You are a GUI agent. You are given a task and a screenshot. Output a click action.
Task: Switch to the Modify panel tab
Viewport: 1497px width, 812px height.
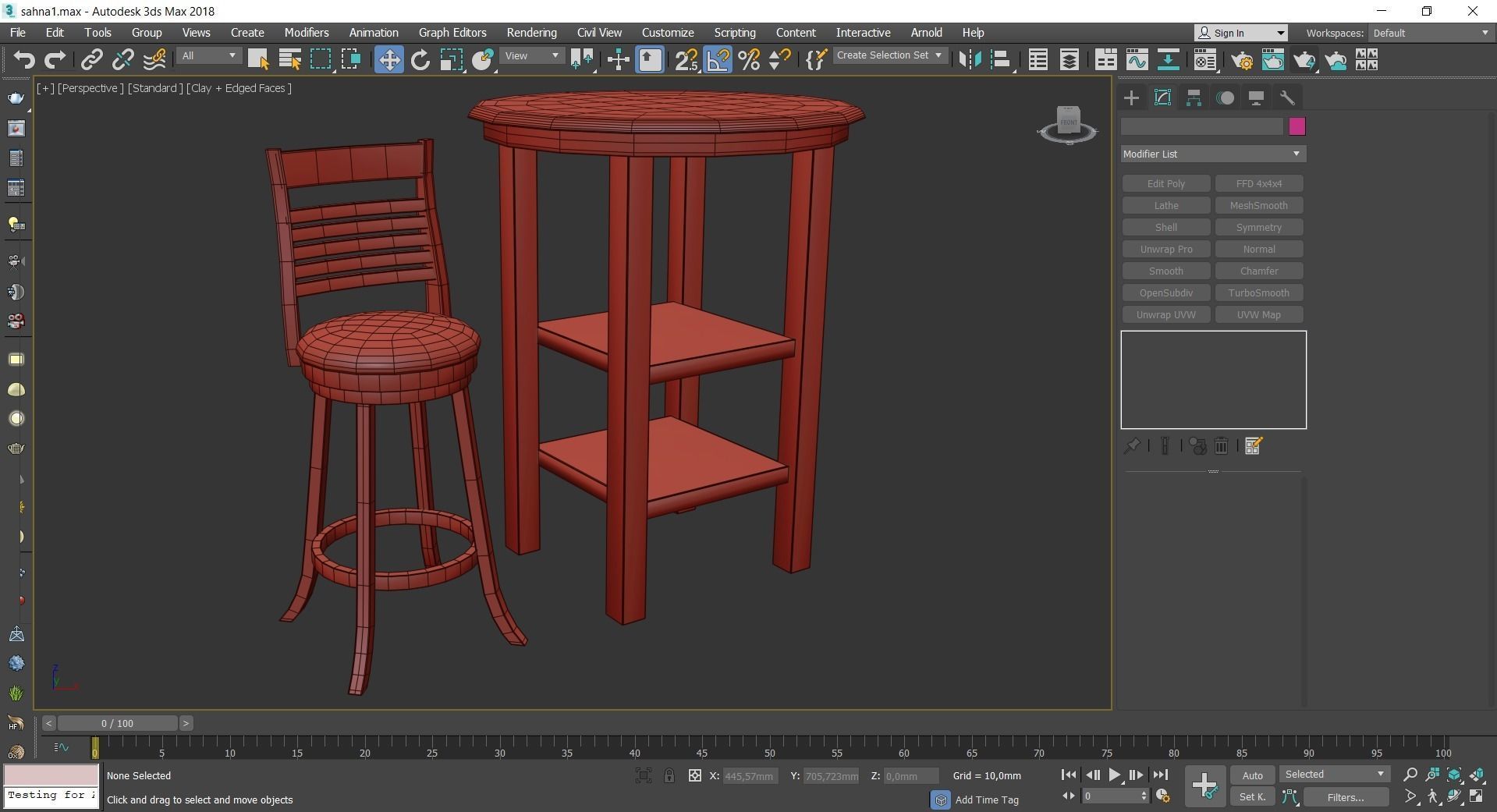(x=1162, y=98)
